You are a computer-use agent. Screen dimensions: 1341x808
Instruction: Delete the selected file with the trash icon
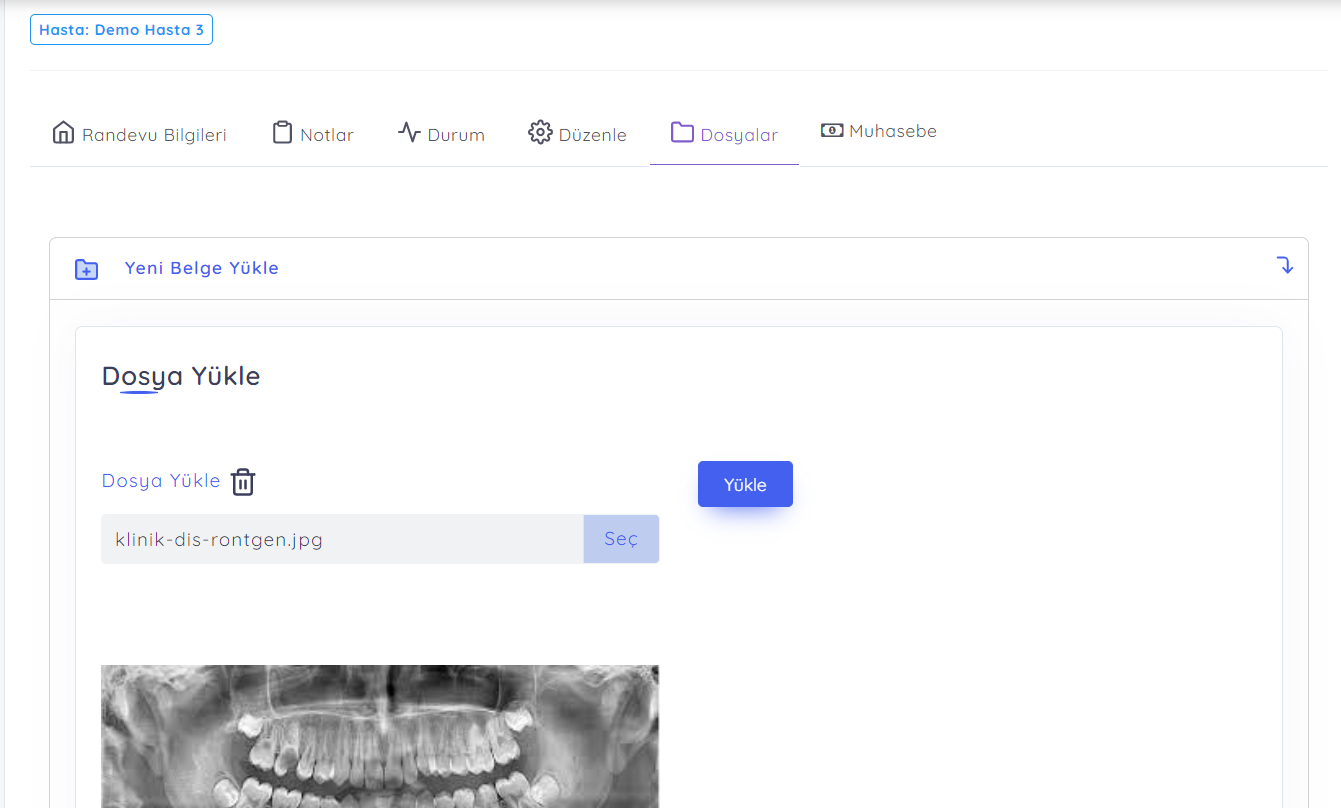click(x=243, y=482)
